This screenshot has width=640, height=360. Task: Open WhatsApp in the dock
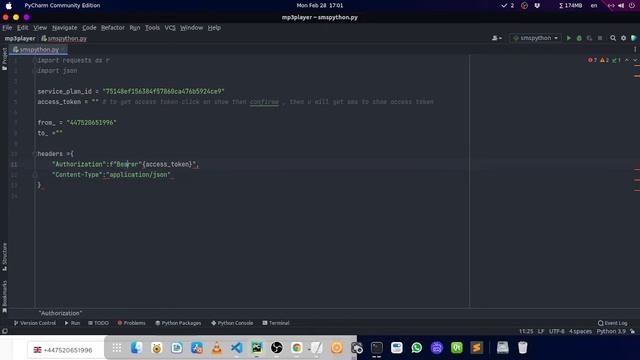[416, 348]
